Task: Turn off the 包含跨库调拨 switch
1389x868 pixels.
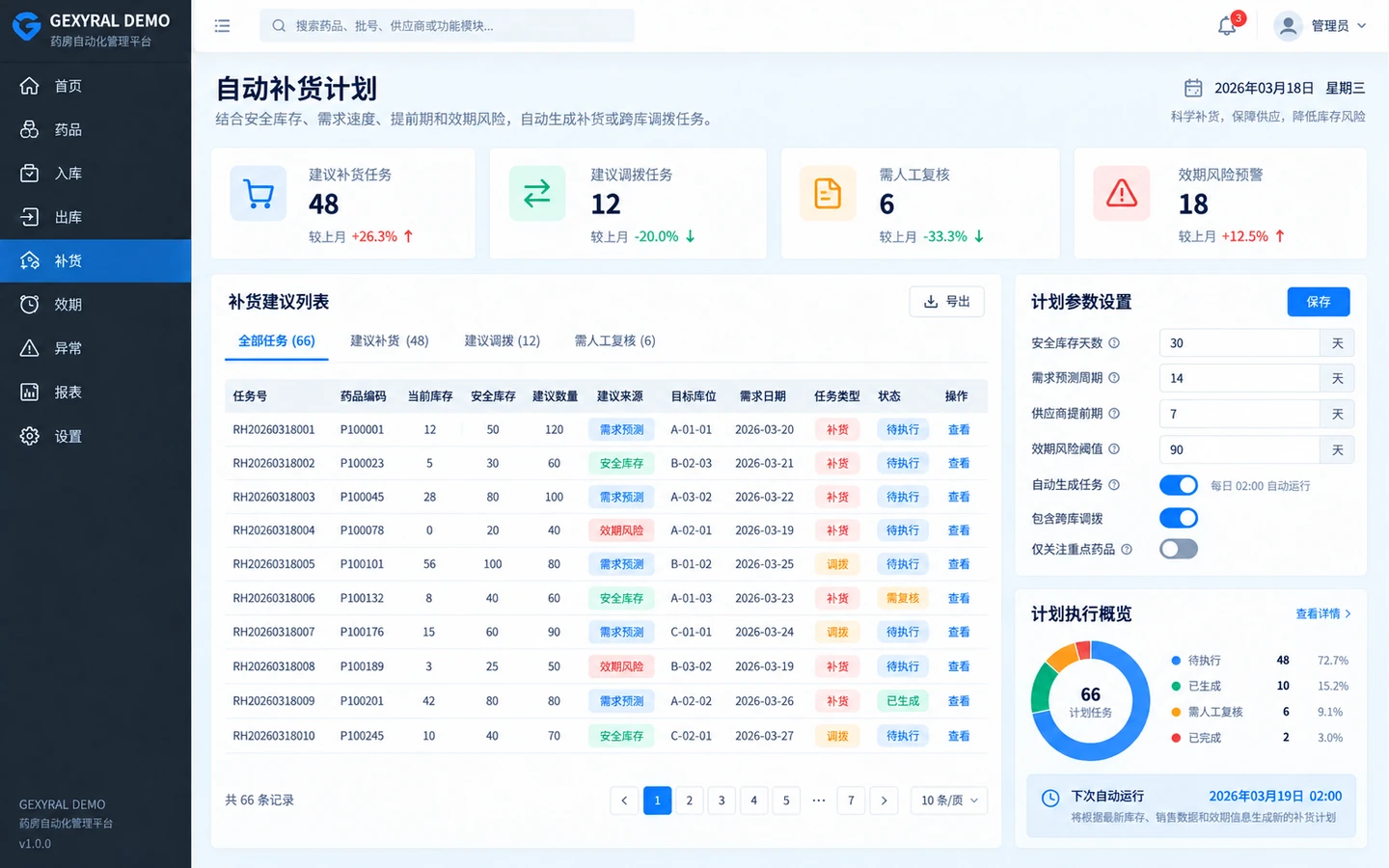Action: pyautogui.click(x=1179, y=518)
